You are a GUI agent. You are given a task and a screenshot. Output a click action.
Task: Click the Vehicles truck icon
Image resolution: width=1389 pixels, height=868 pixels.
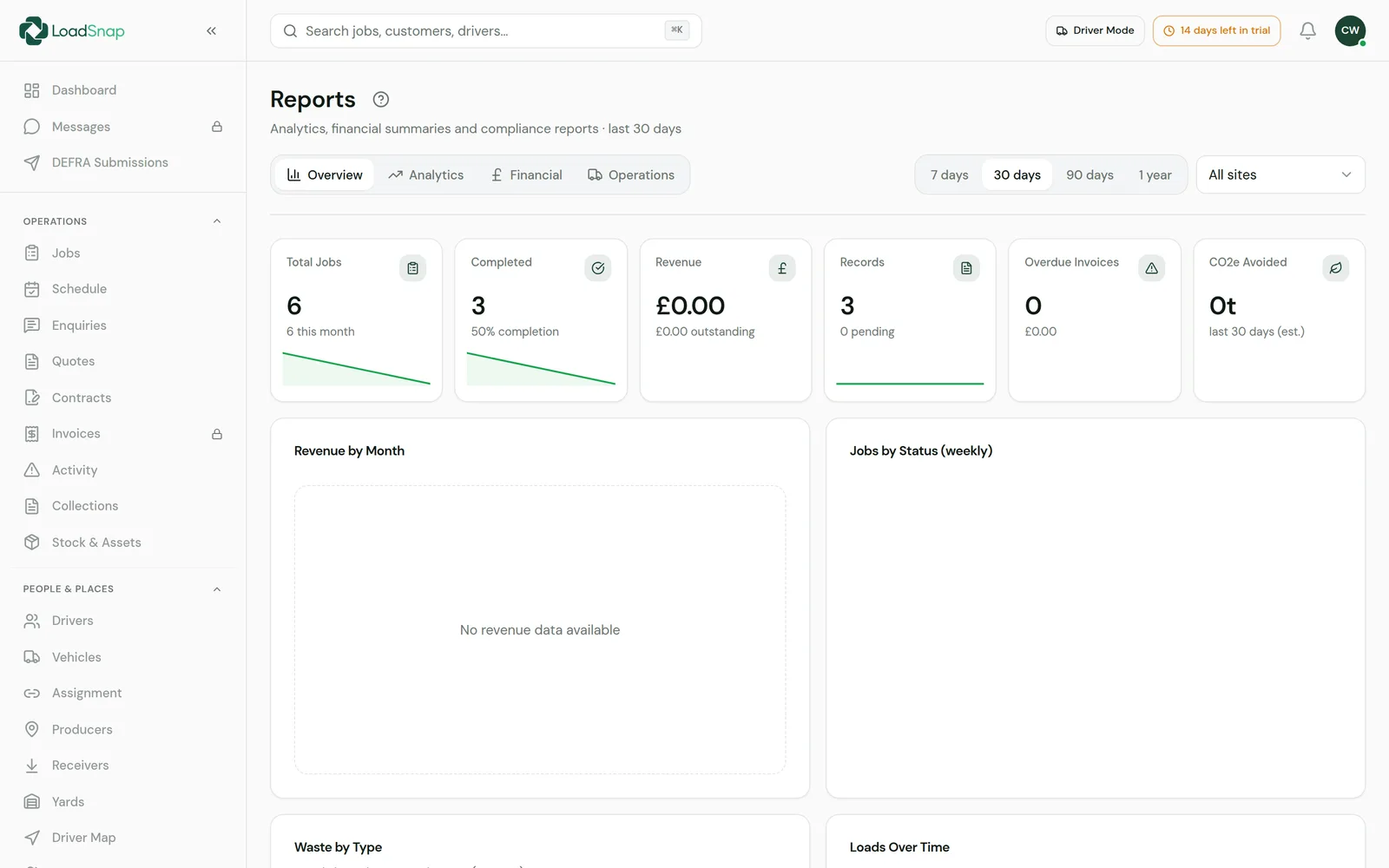coord(32,657)
